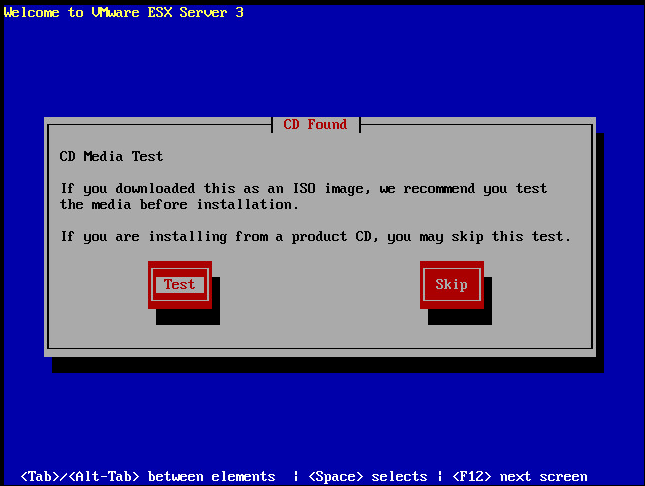Screen dimensions: 645x486
Task: Click the '<Space> selects' hint
Action: [x=368, y=477]
